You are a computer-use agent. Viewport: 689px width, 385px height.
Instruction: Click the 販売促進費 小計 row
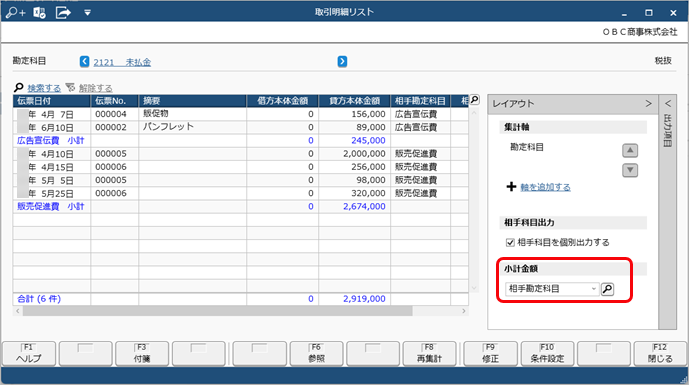240,207
